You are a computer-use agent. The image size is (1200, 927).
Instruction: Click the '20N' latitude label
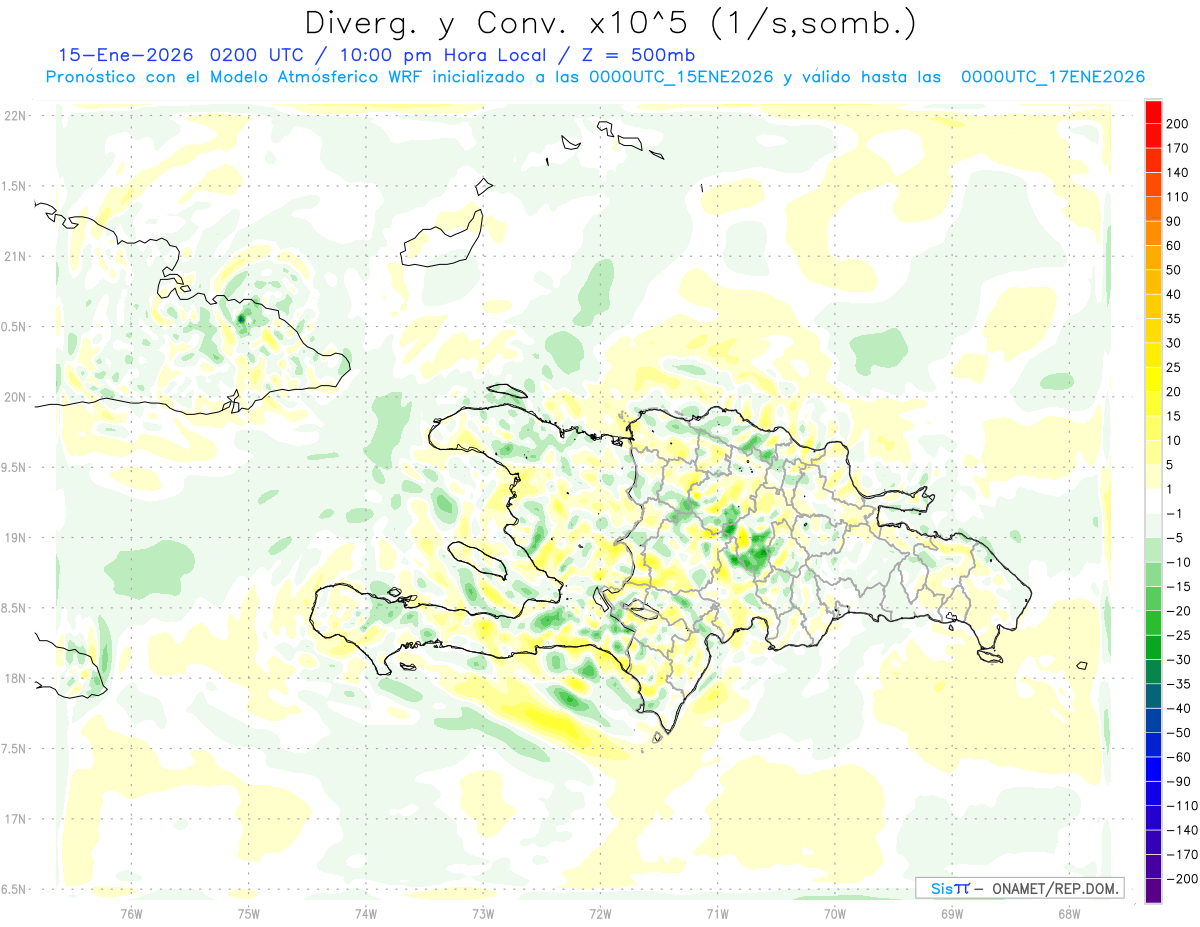pyautogui.click(x=14, y=397)
